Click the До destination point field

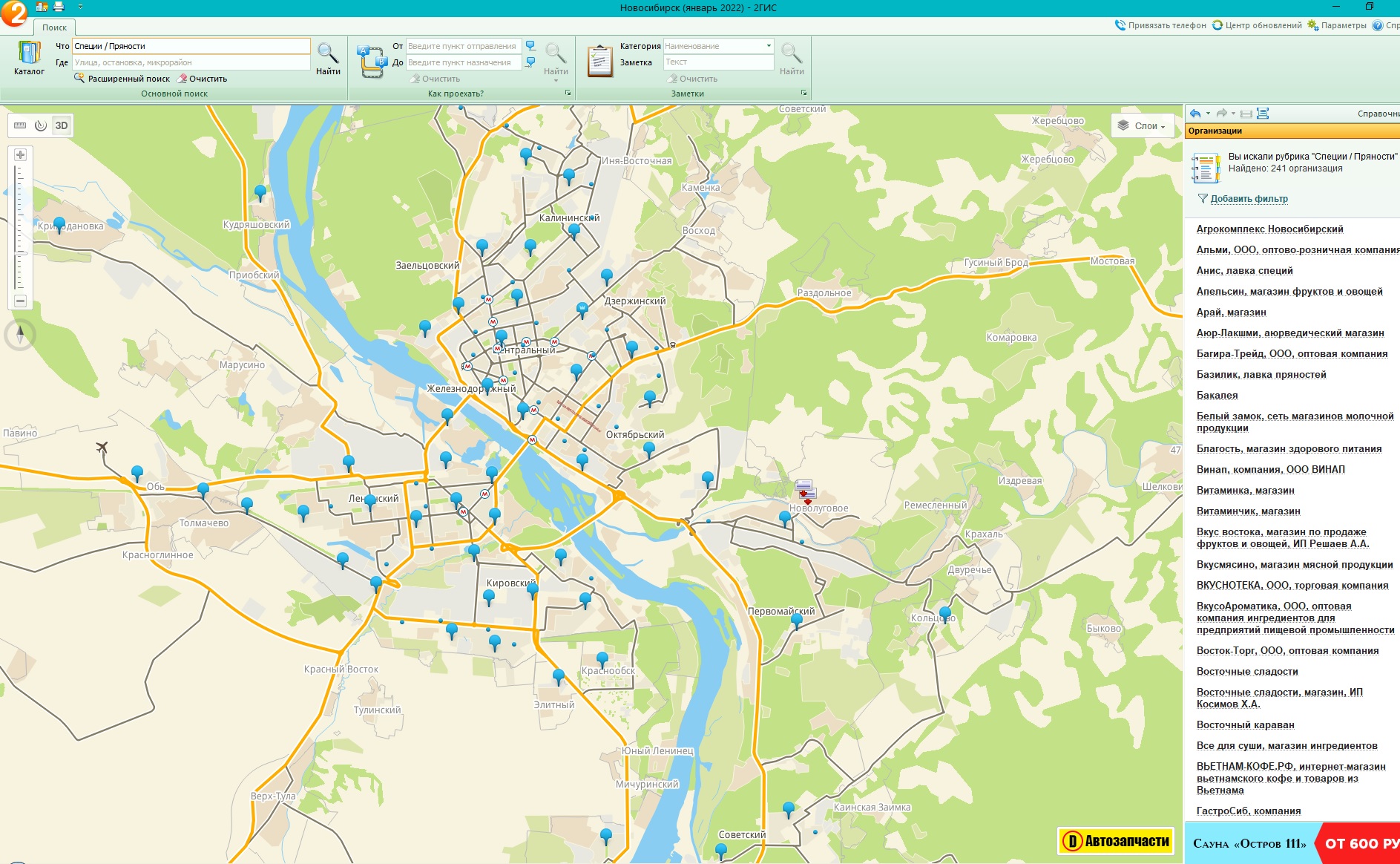(x=464, y=62)
